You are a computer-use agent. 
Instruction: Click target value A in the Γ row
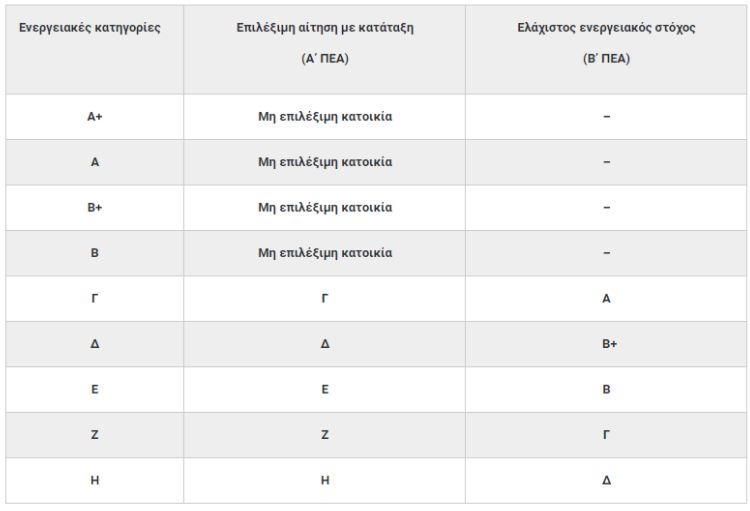(606, 299)
